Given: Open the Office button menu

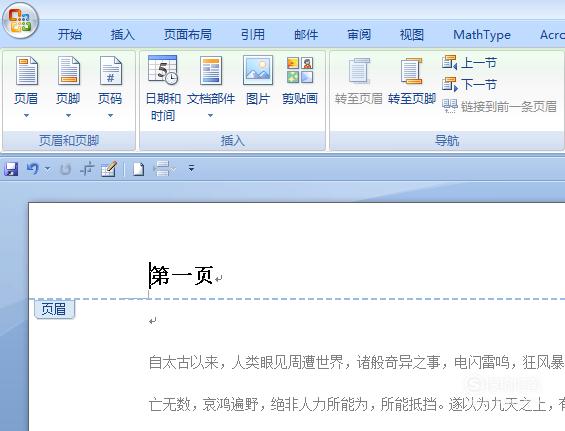Looking at the screenshot, I should (x=21, y=20).
